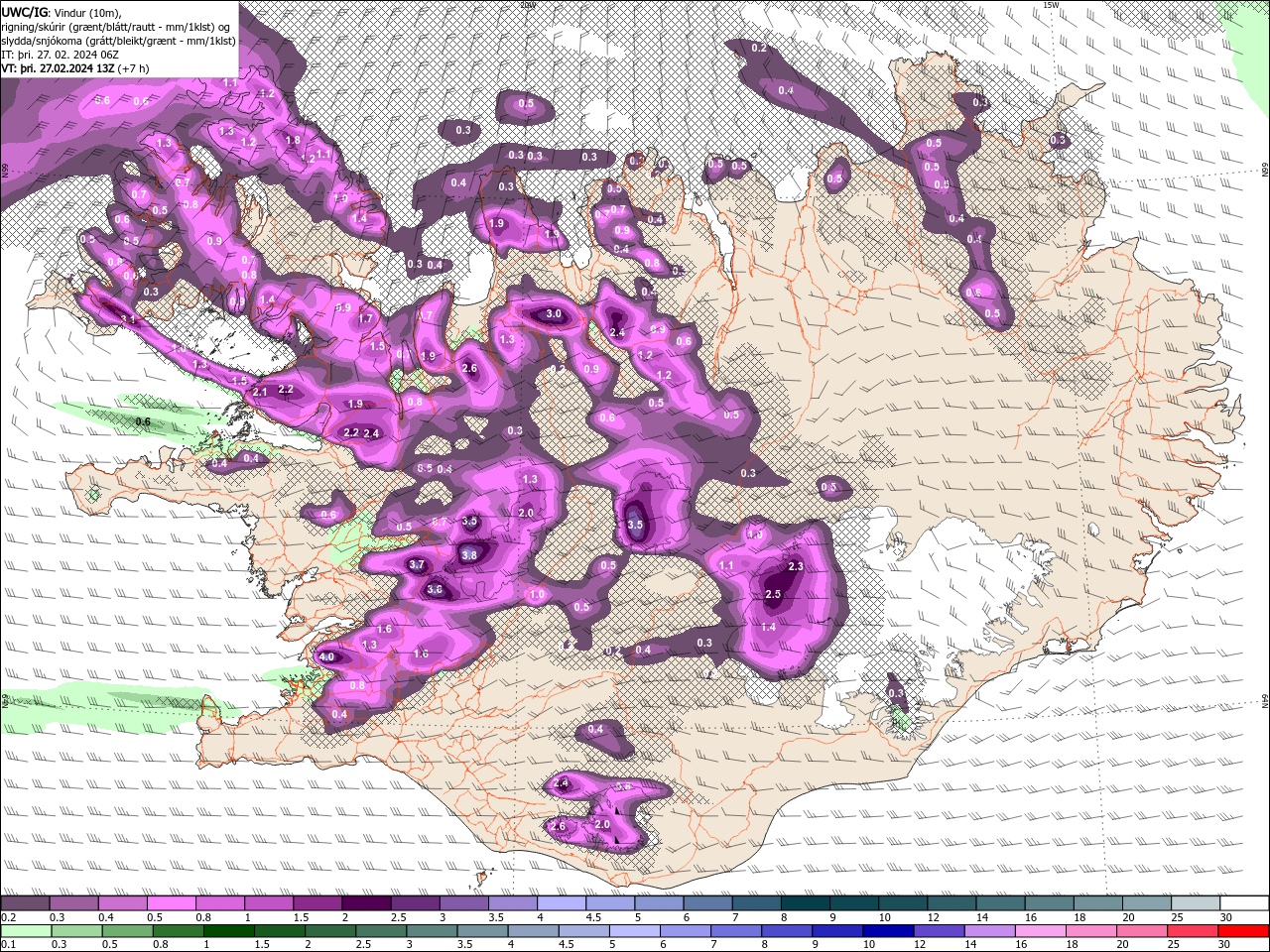Viewport: 1270px width, 952px height.
Task: Click the 3.0 precipitation value in northern Iceland
Action: click(x=554, y=314)
